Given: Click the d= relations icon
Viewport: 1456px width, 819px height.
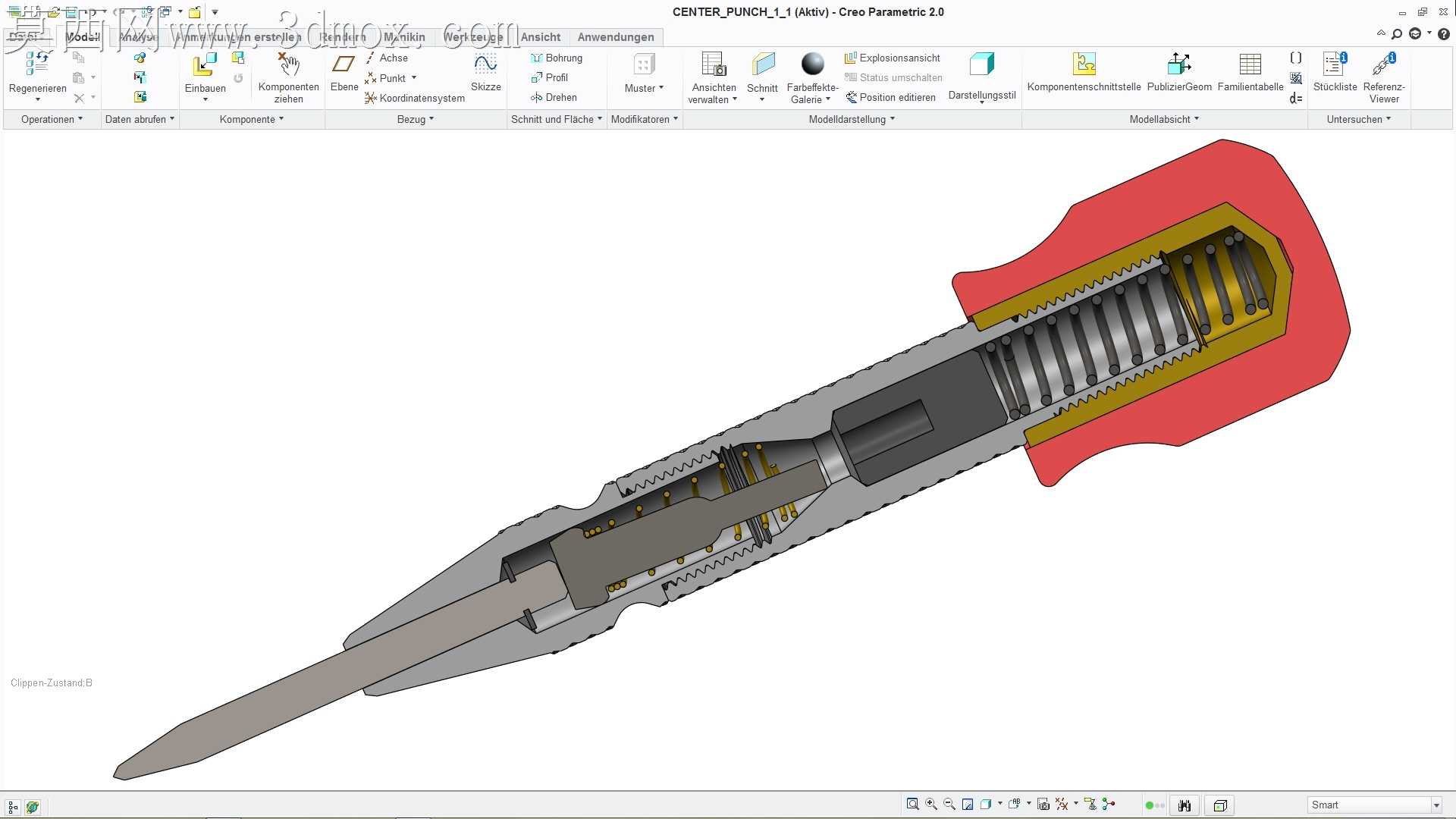Looking at the screenshot, I should (1296, 98).
